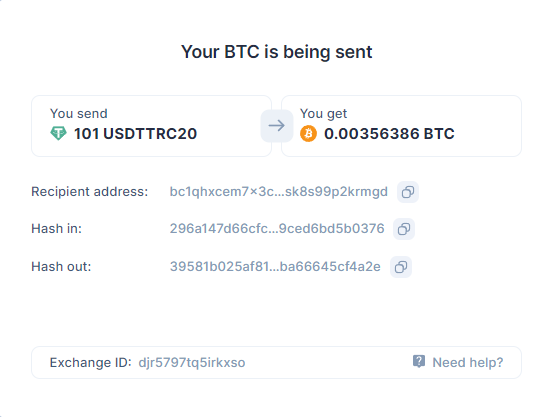Select the Exchange ID djr5797tq5irkxso
The image size is (546, 417).
click(192, 363)
